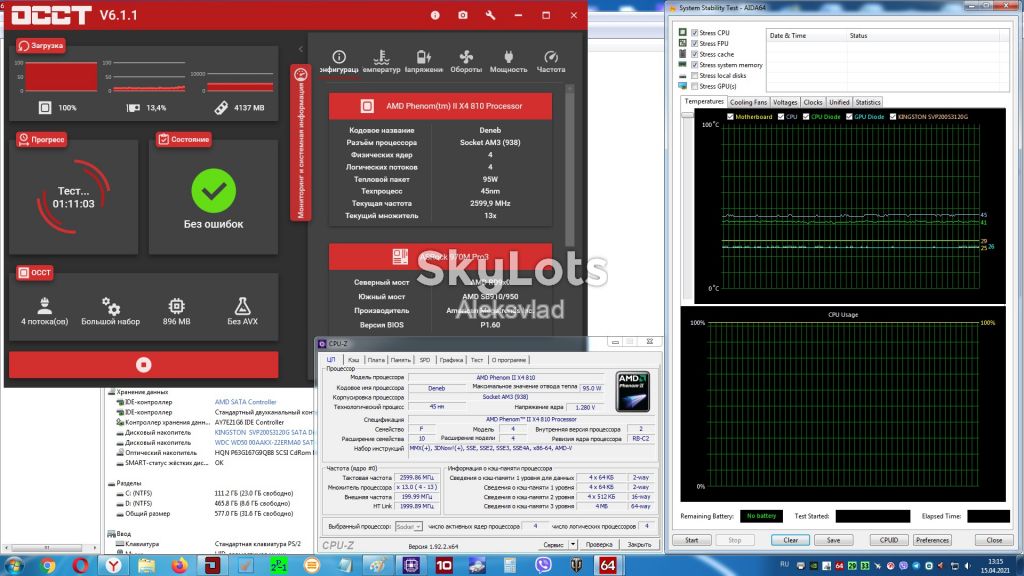Toggle KINGSTON SVP200S3120G graph checkbox
Screen dimensions: 1024x576
tap(893, 117)
